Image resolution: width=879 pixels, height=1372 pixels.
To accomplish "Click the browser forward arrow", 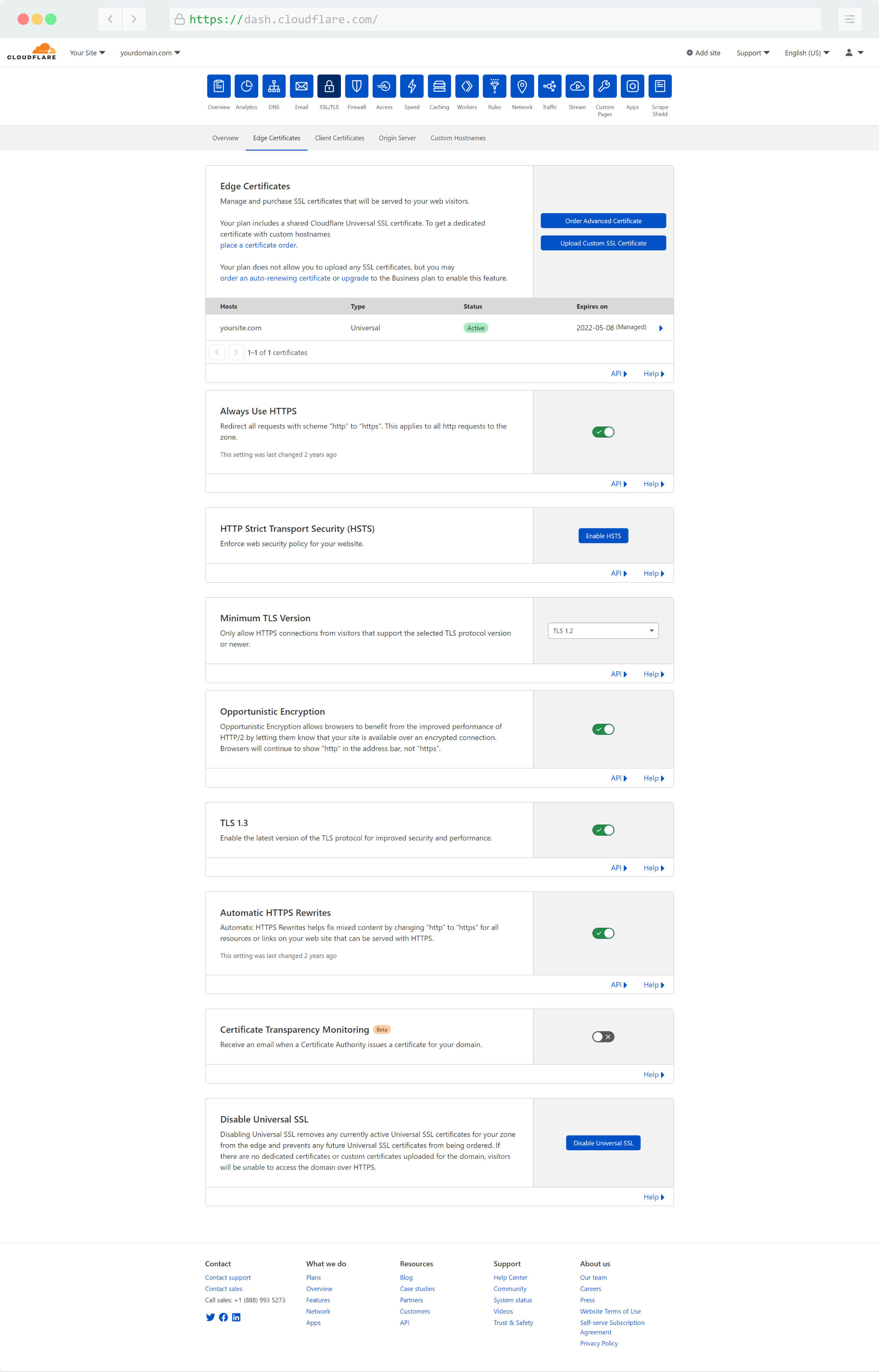I will click(133, 19).
